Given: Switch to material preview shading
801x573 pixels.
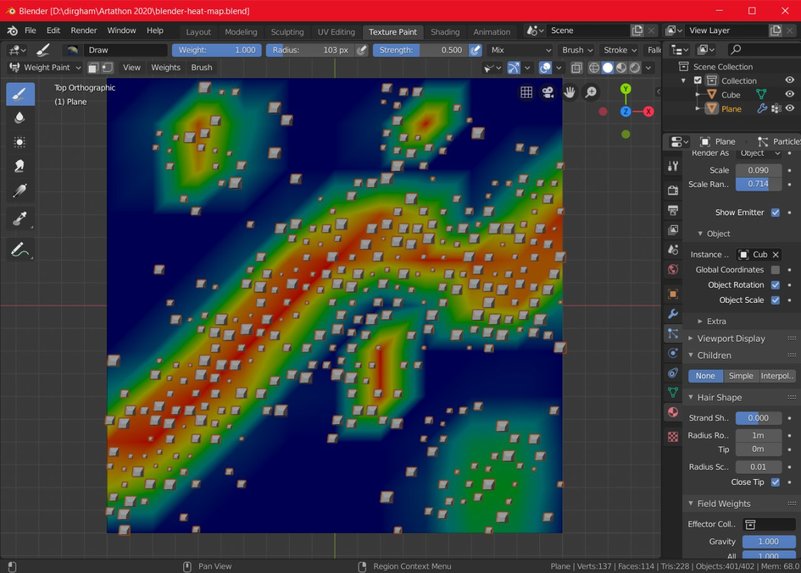Looking at the screenshot, I should 621,67.
